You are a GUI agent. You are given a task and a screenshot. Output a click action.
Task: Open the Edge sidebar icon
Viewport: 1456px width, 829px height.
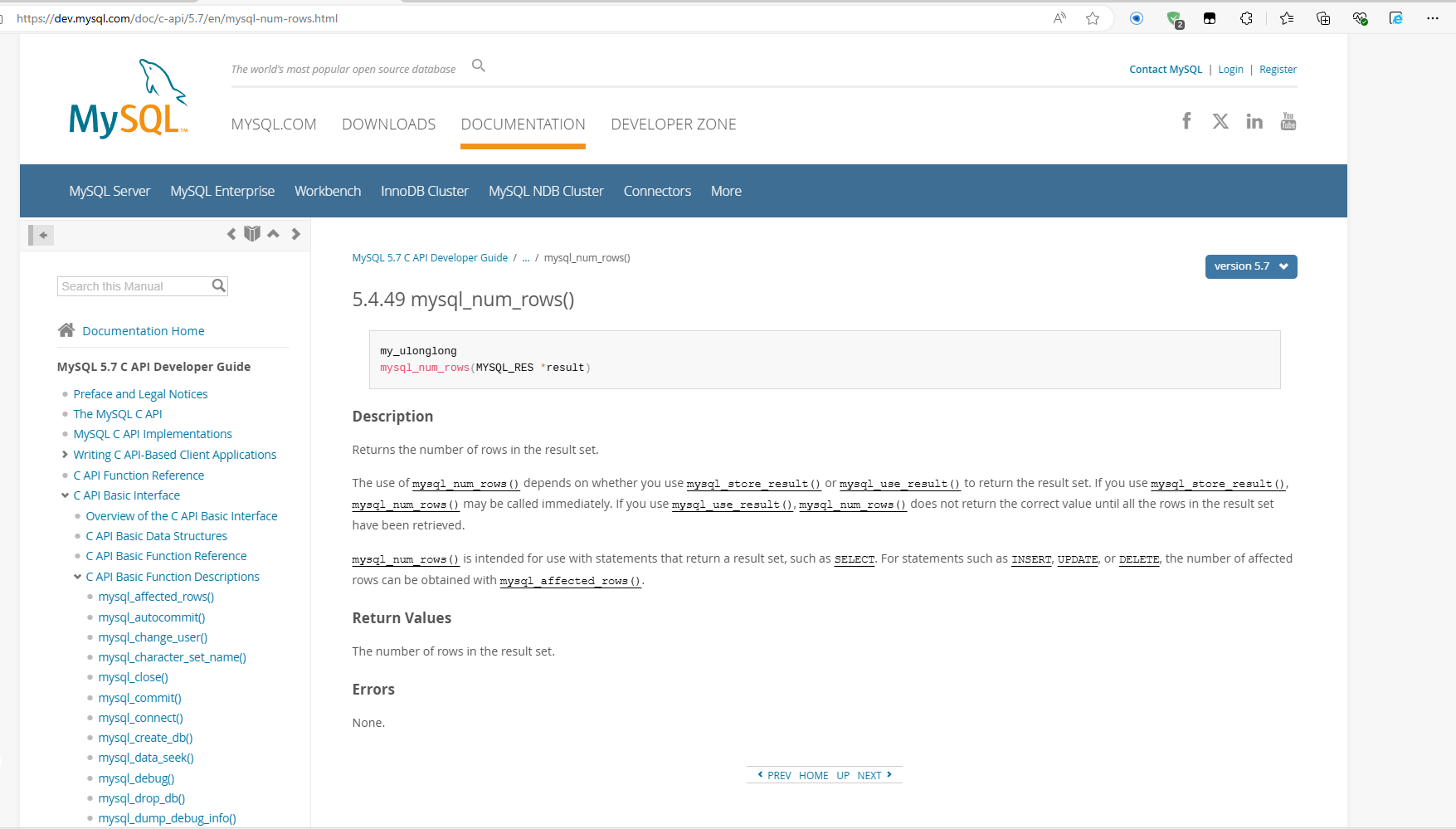click(1396, 18)
